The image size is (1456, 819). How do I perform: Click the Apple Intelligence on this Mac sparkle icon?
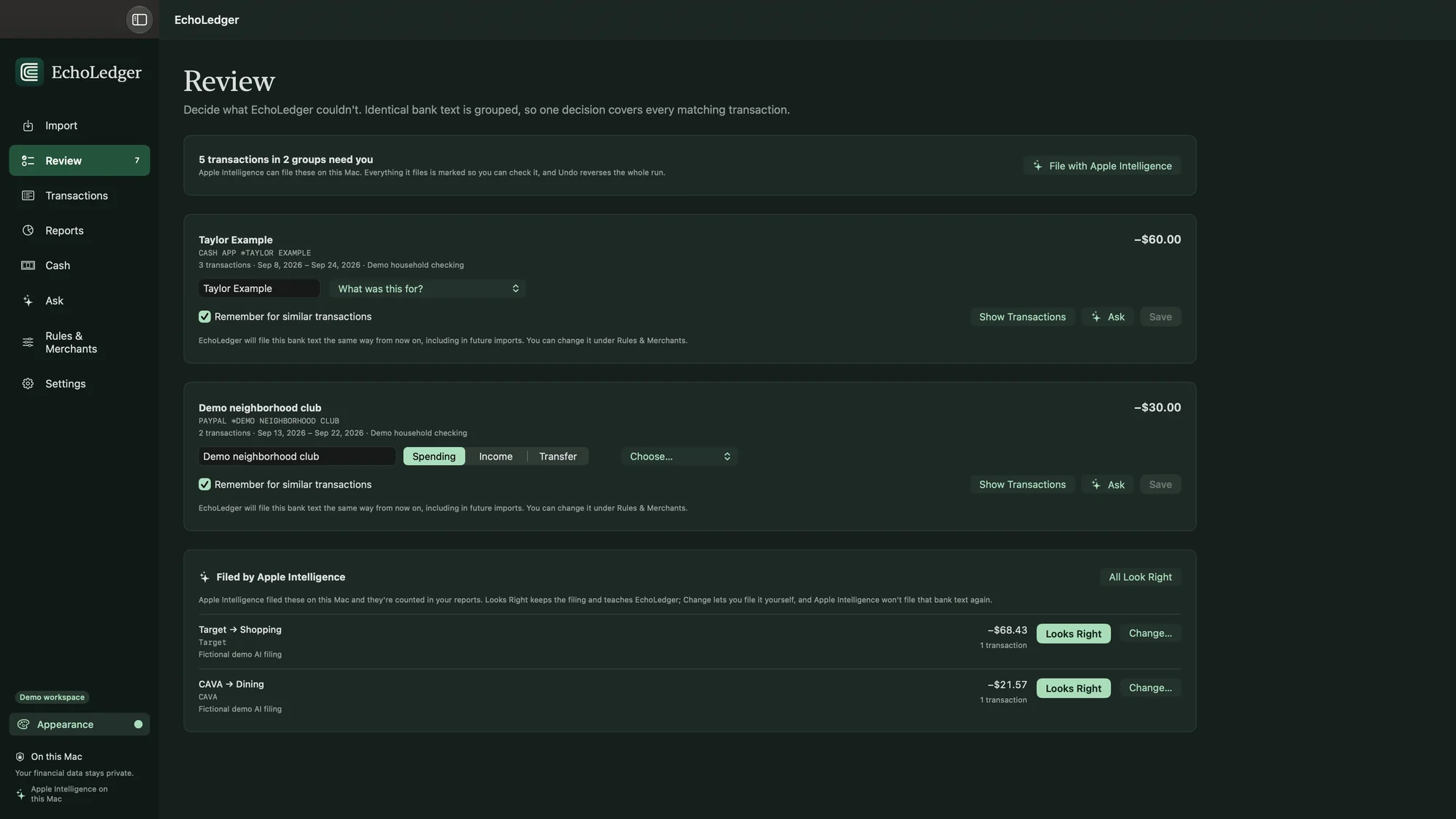pyautogui.click(x=20, y=794)
